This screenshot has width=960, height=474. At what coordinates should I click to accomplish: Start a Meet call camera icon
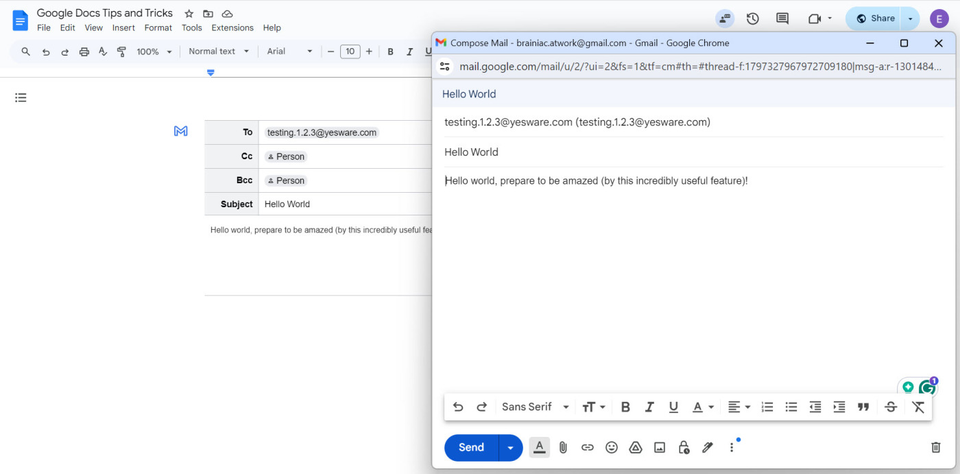pyautogui.click(x=814, y=18)
